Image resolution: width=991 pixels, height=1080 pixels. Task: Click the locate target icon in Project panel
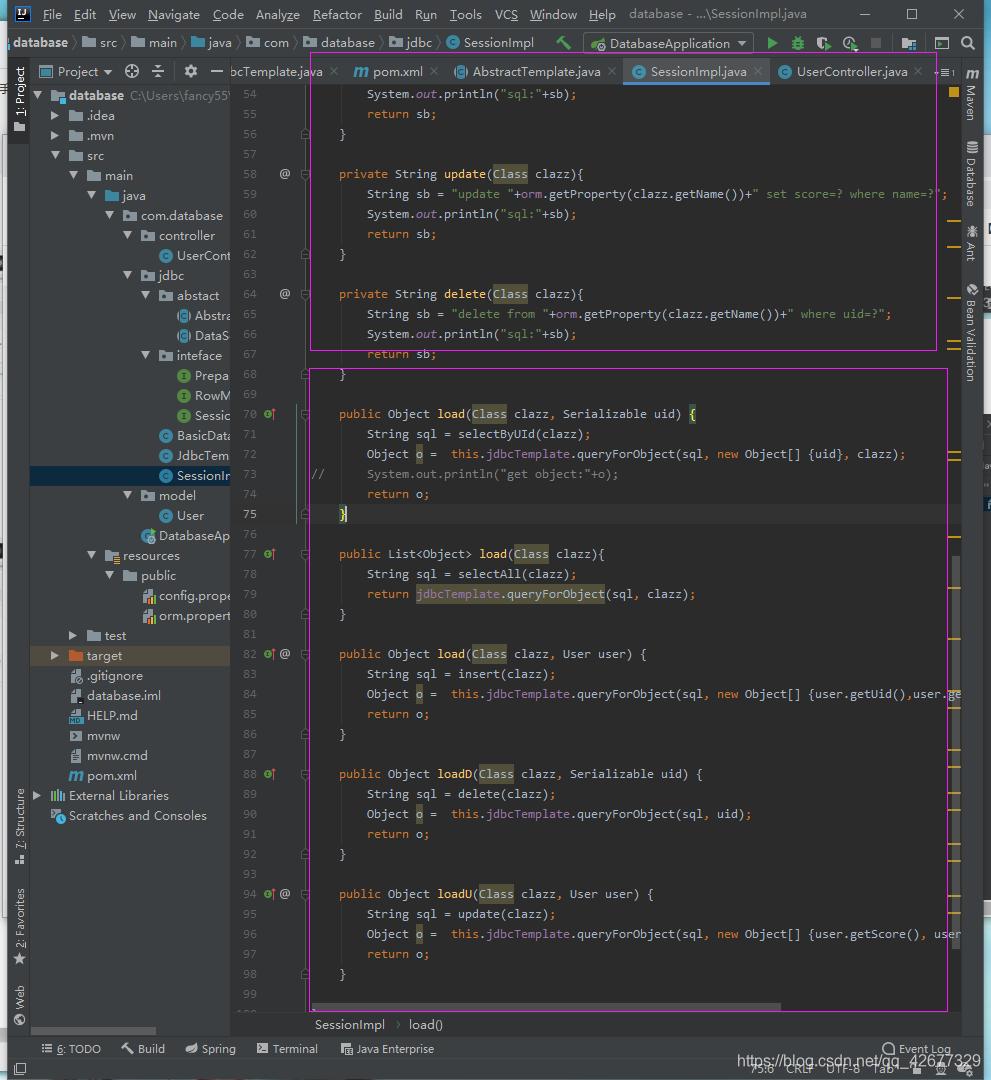coord(132,71)
